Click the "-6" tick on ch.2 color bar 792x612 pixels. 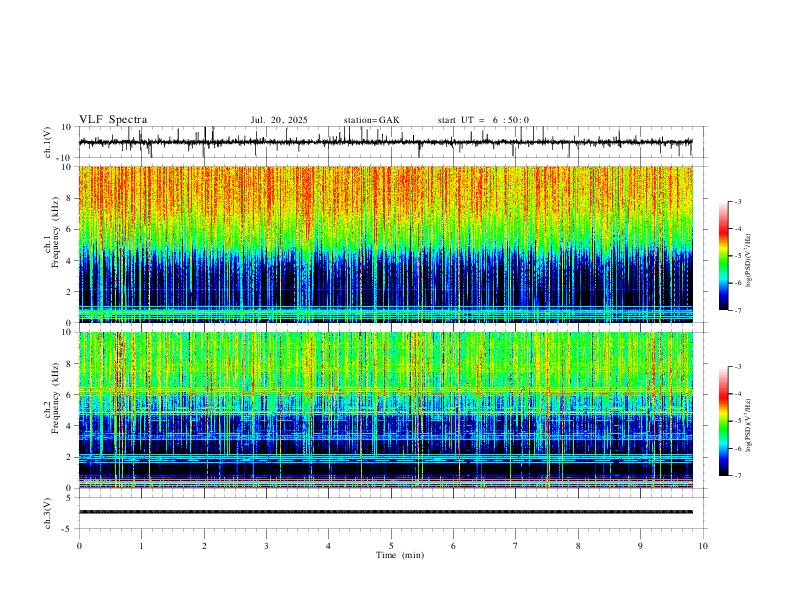[x=738, y=448]
